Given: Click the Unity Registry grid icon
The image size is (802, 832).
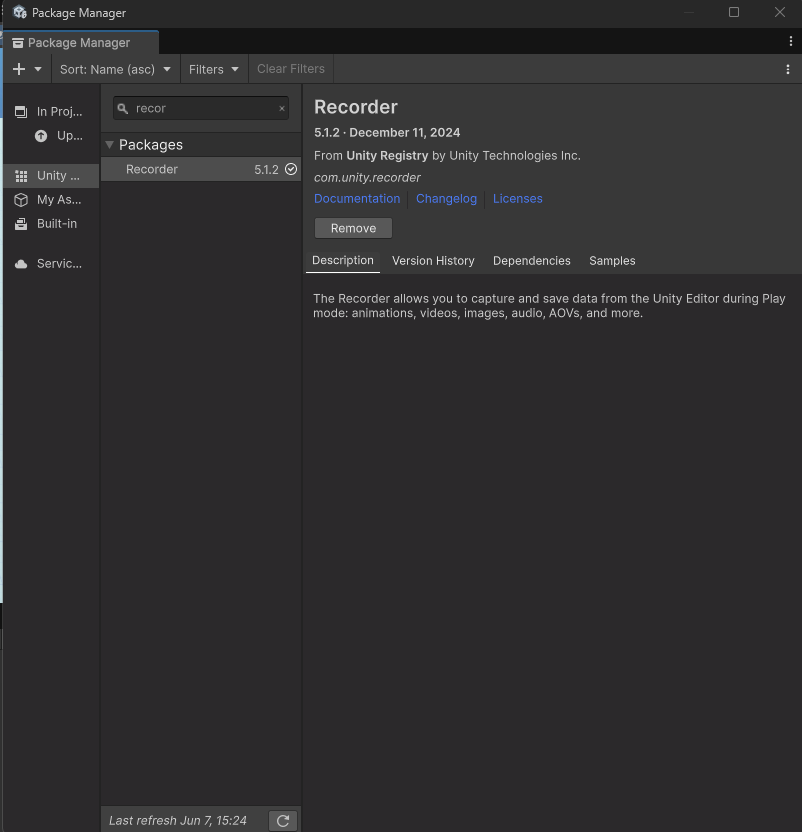Looking at the screenshot, I should pos(21,176).
